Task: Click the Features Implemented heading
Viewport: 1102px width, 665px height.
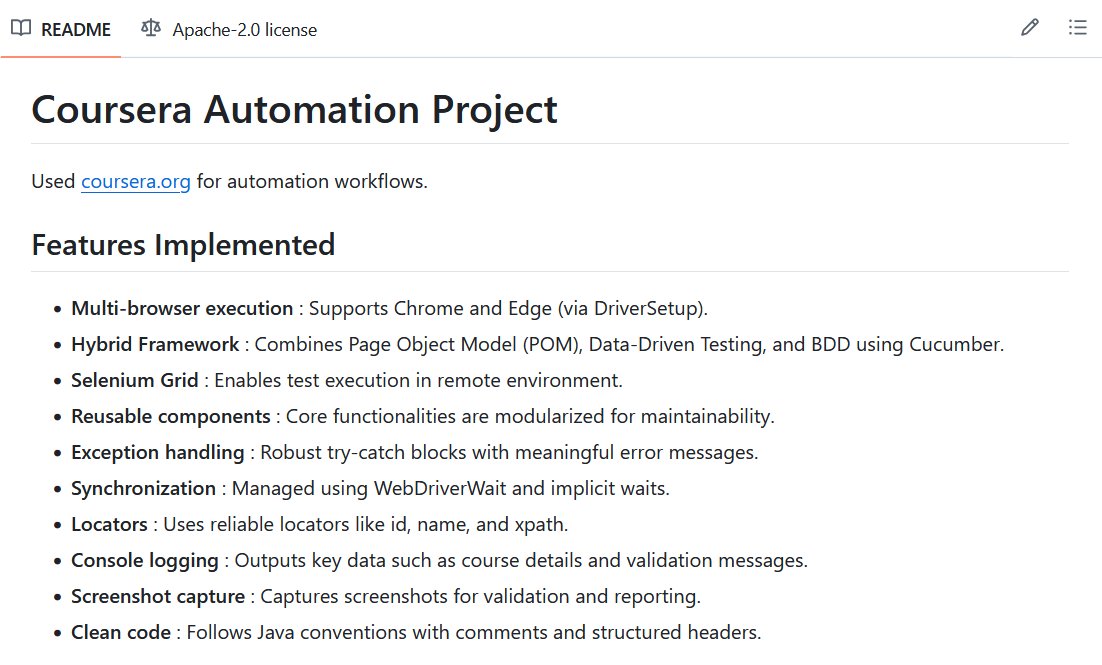Action: click(x=183, y=245)
